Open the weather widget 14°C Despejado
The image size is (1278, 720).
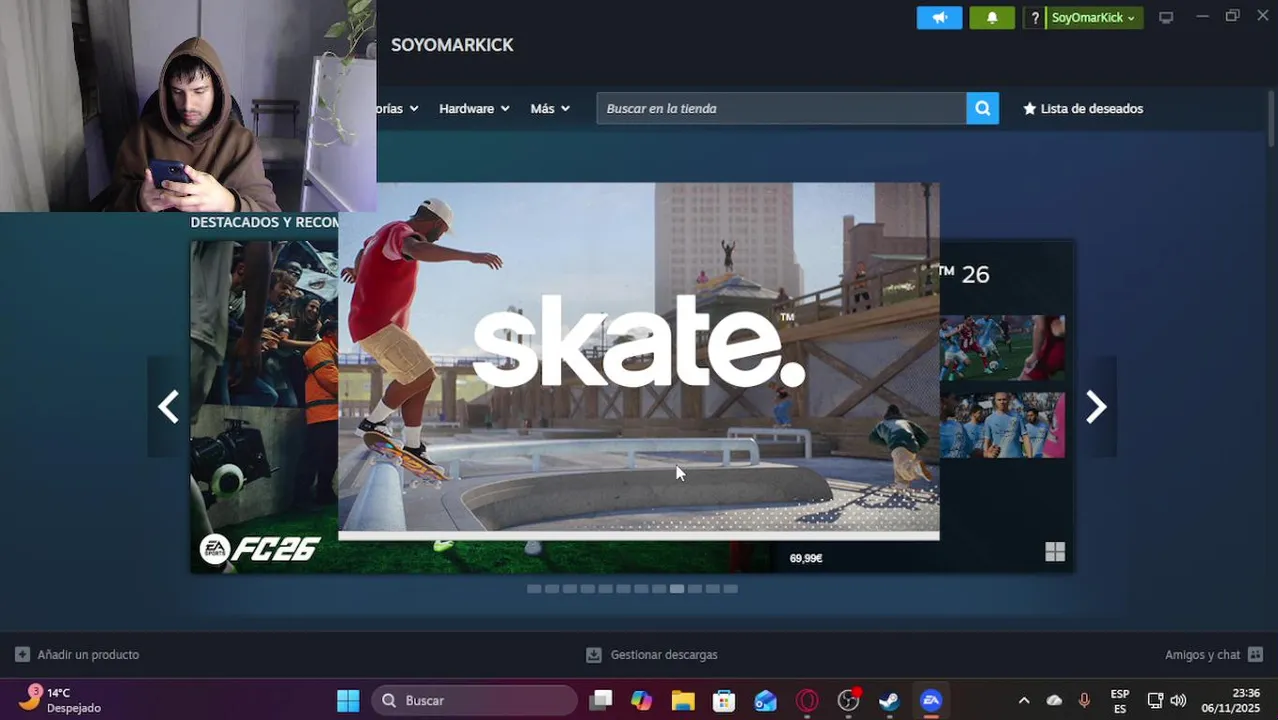62,700
